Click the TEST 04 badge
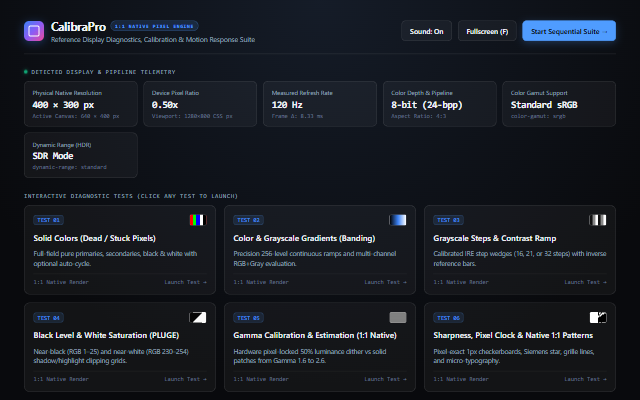The image size is (640, 400). point(49,318)
